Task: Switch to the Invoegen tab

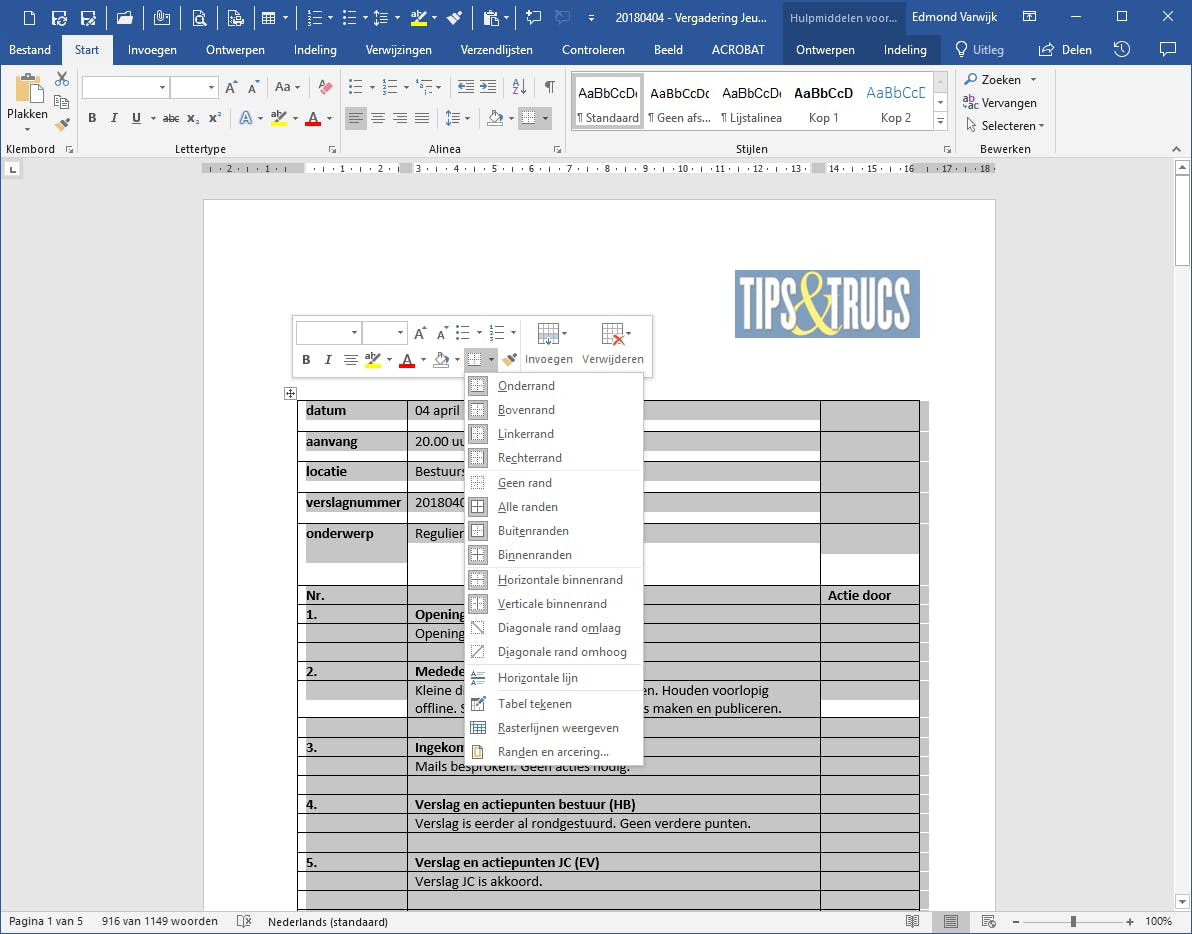Action: tap(152, 50)
